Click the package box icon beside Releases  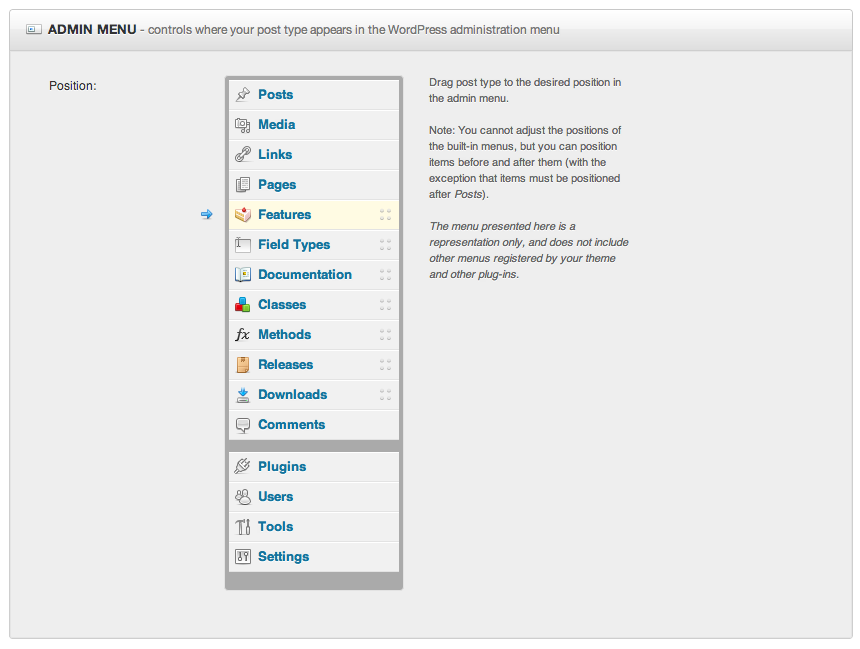click(x=242, y=364)
